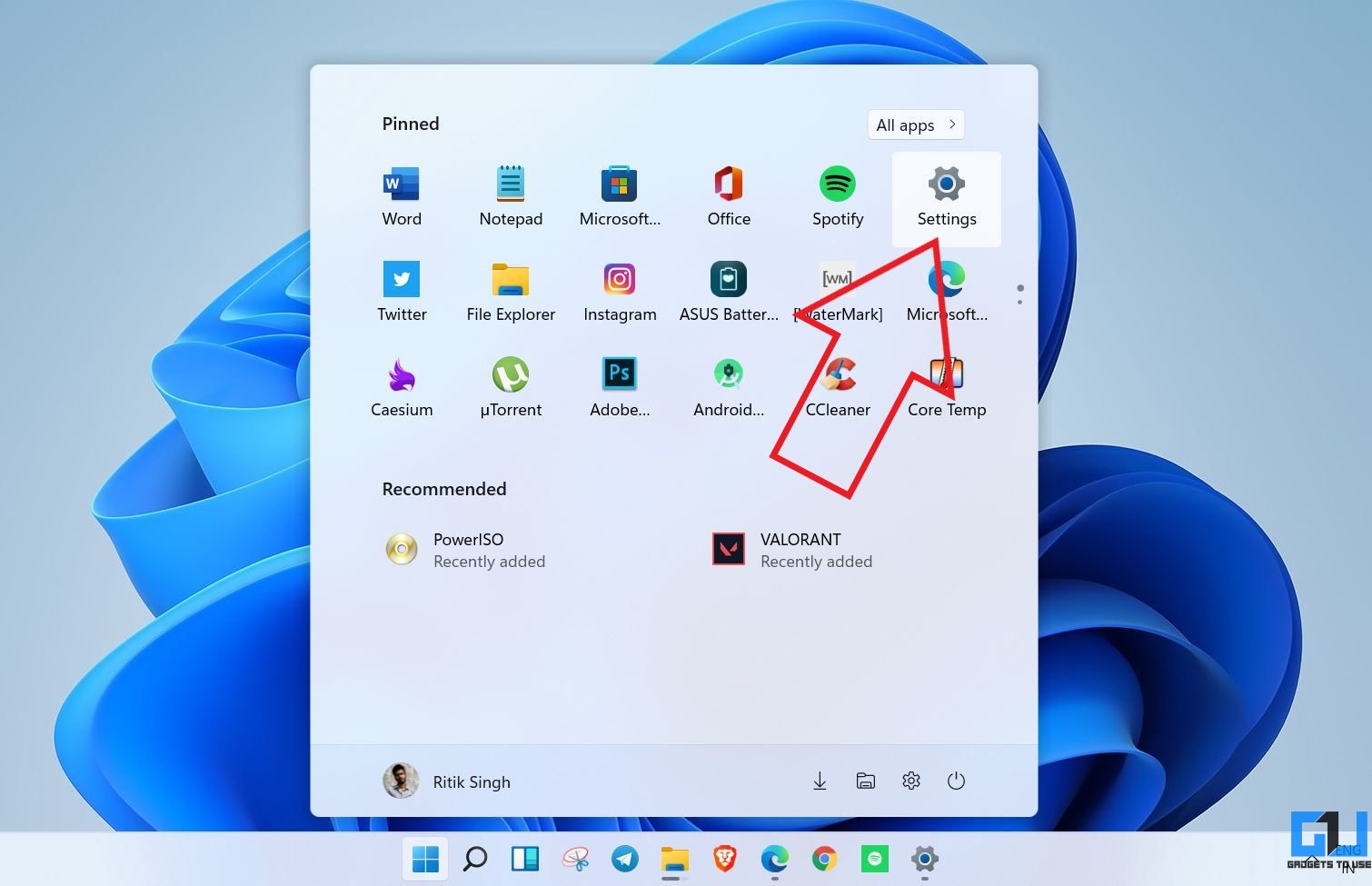Launch Spotify from pinned apps
Image resolution: width=1372 pixels, height=886 pixels.
pyautogui.click(x=838, y=198)
